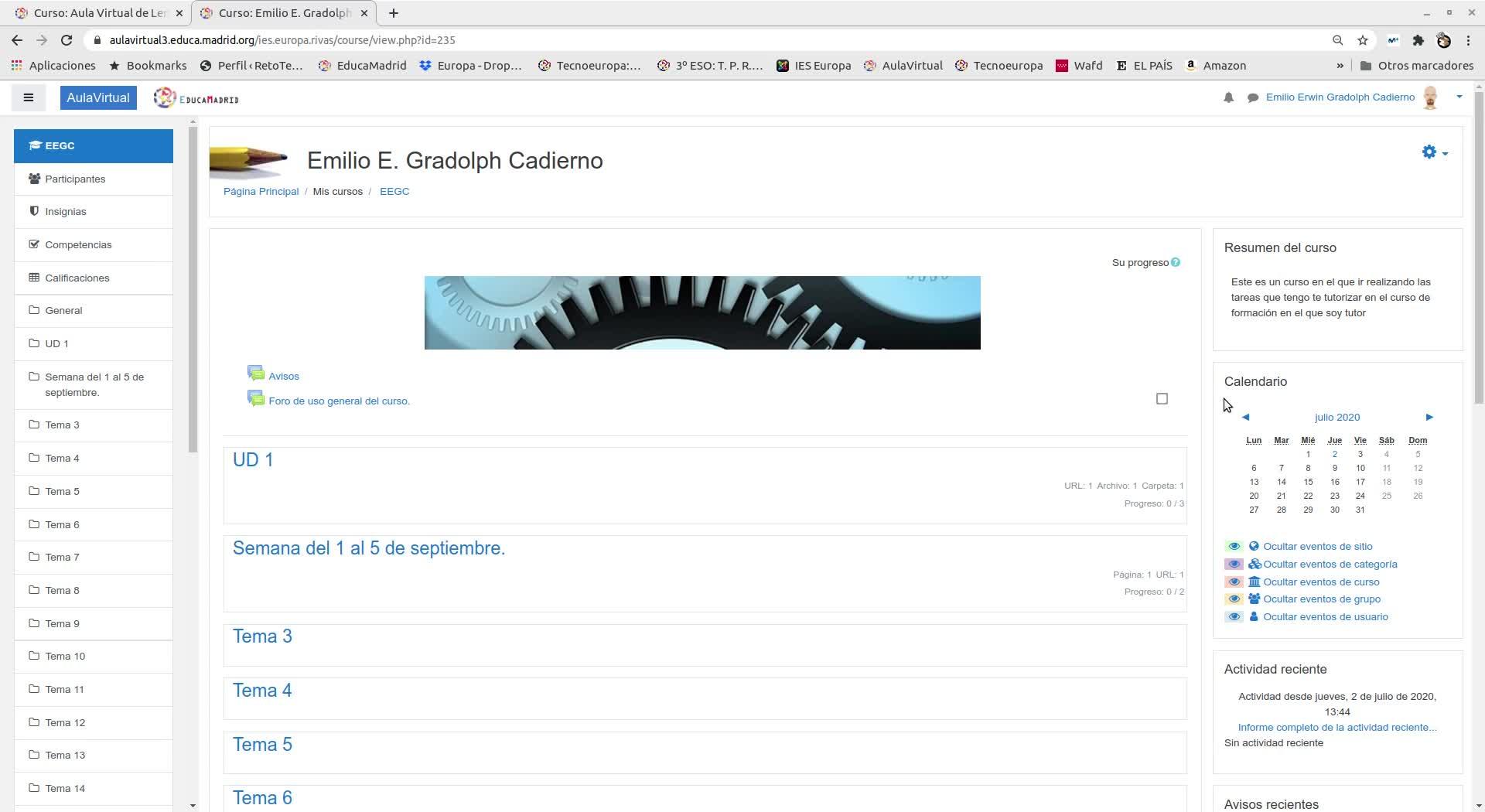
Task: Open Informe completo de la actividad reciente
Action: coord(1337,728)
